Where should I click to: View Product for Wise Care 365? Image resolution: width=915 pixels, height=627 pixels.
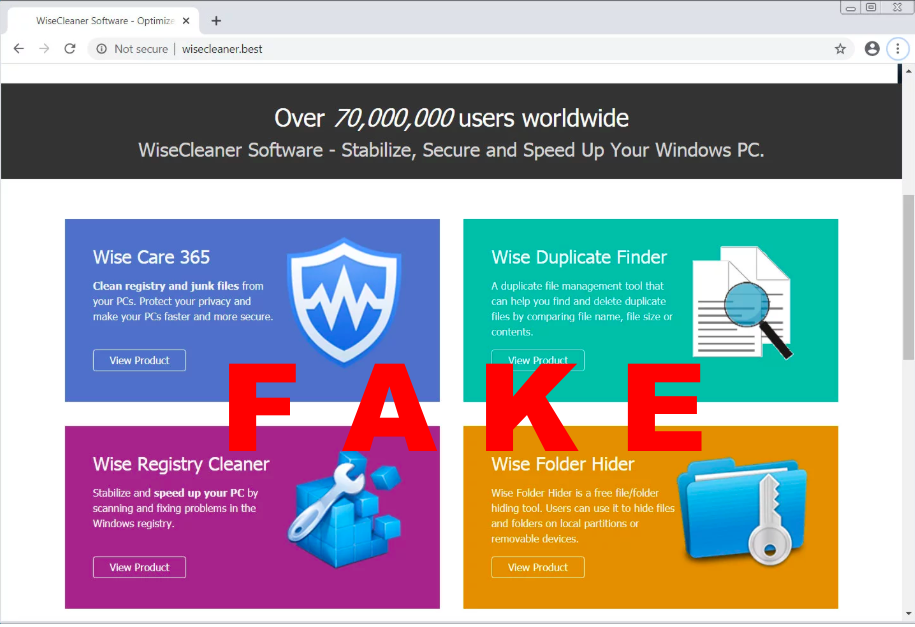[x=139, y=360]
